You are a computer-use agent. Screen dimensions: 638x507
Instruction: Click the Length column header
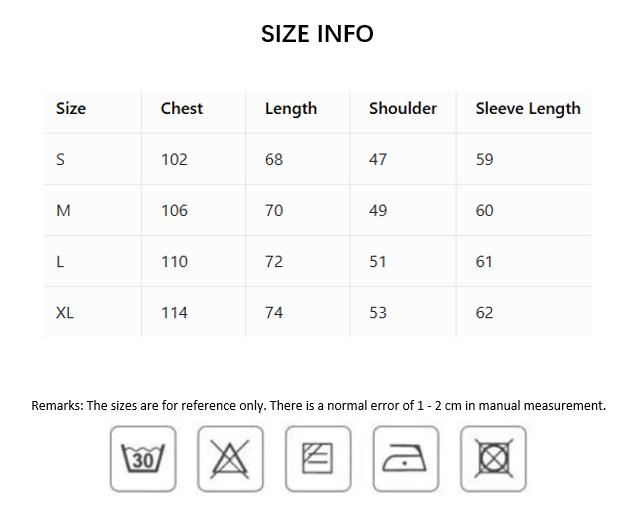tap(291, 108)
